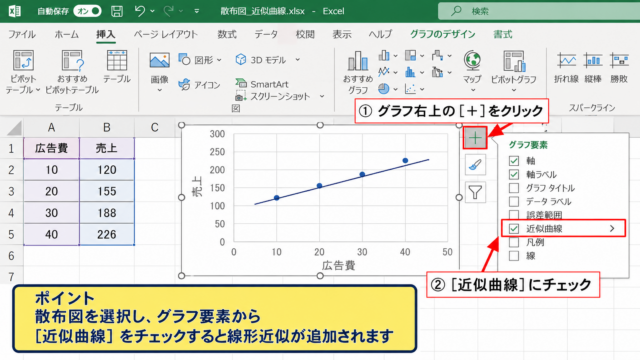Uncheck 軸ラベル (Axis Titles) checkbox
640x360 pixels.
[x=514, y=174]
